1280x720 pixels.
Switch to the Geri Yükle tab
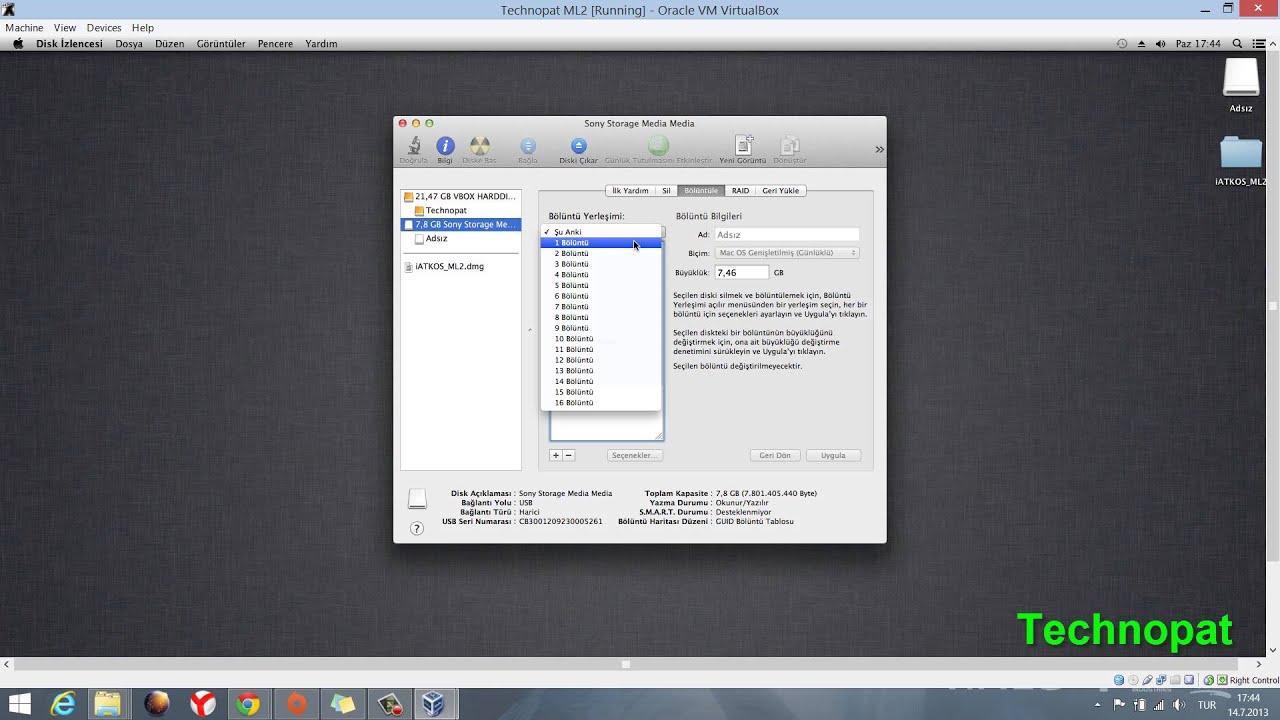pyautogui.click(x=781, y=190)
